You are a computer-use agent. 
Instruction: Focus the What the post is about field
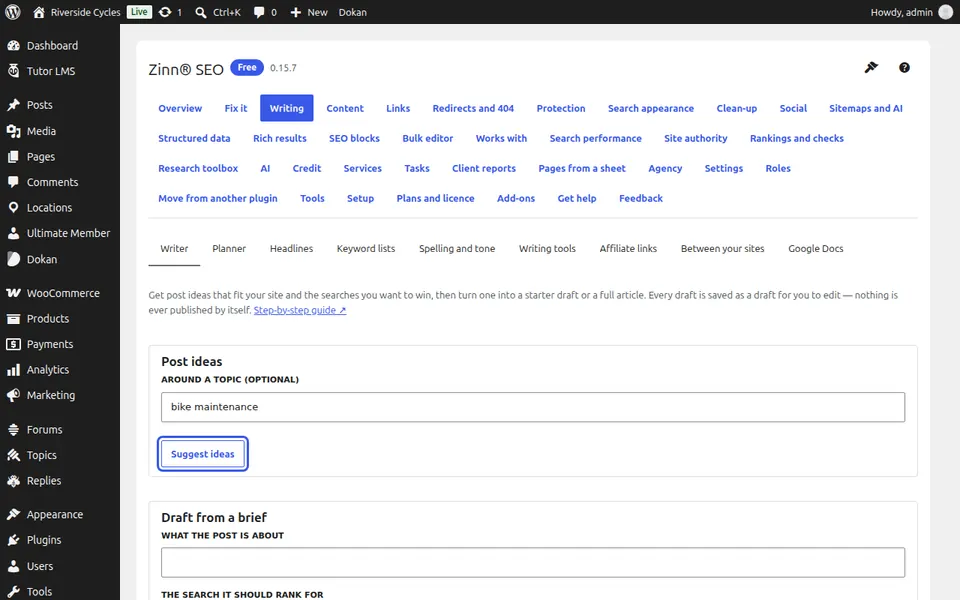[x=533, y=562]
